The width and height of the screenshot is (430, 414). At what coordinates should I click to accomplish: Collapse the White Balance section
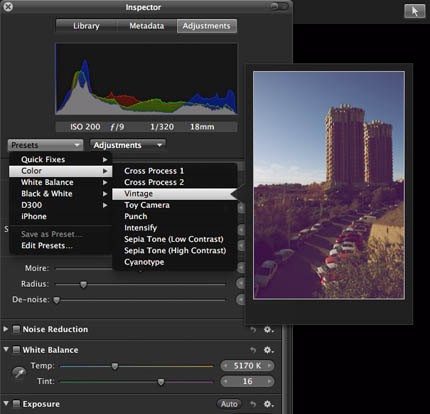(x=6, y=349)
